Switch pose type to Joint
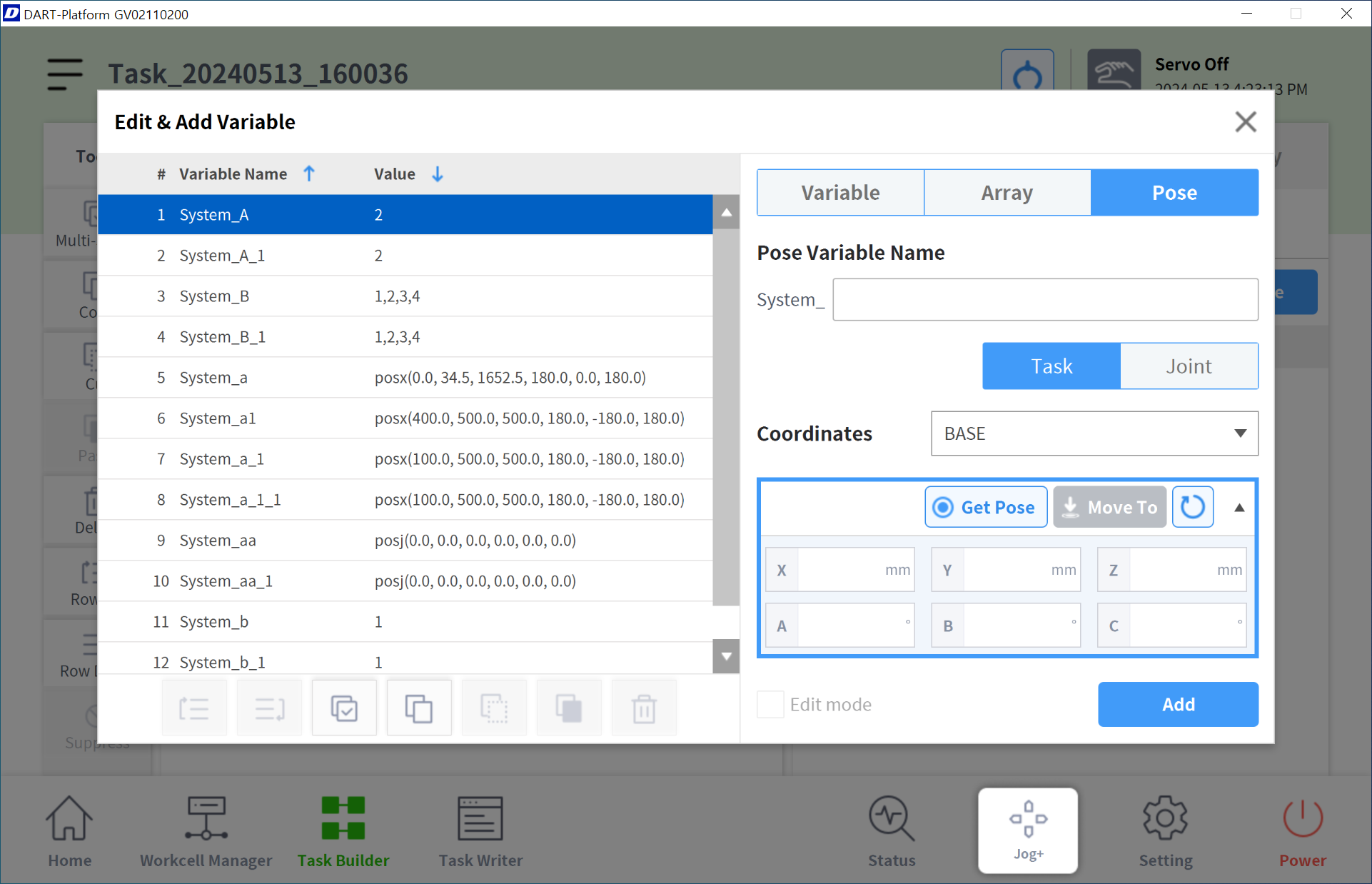The width and height of the screenshot is (1372, 884). pyautogui.click(x=1189, y=366)
